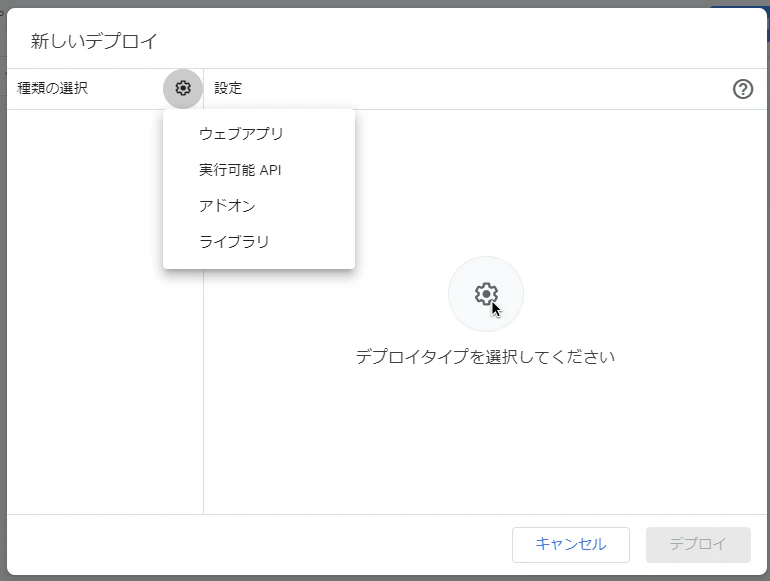Click the disabled デプロイ button

tap(698, 544)
